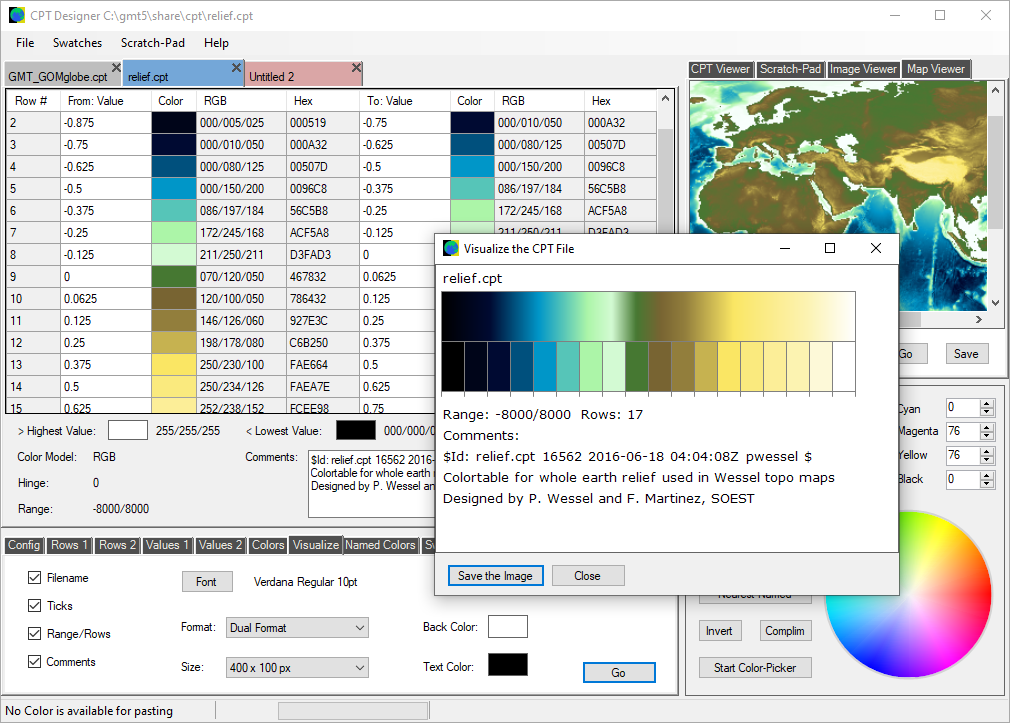The height and width of the screenshot is (723, 1010).
Task: Click the Invert button
Action: click(x=719, y=631)
